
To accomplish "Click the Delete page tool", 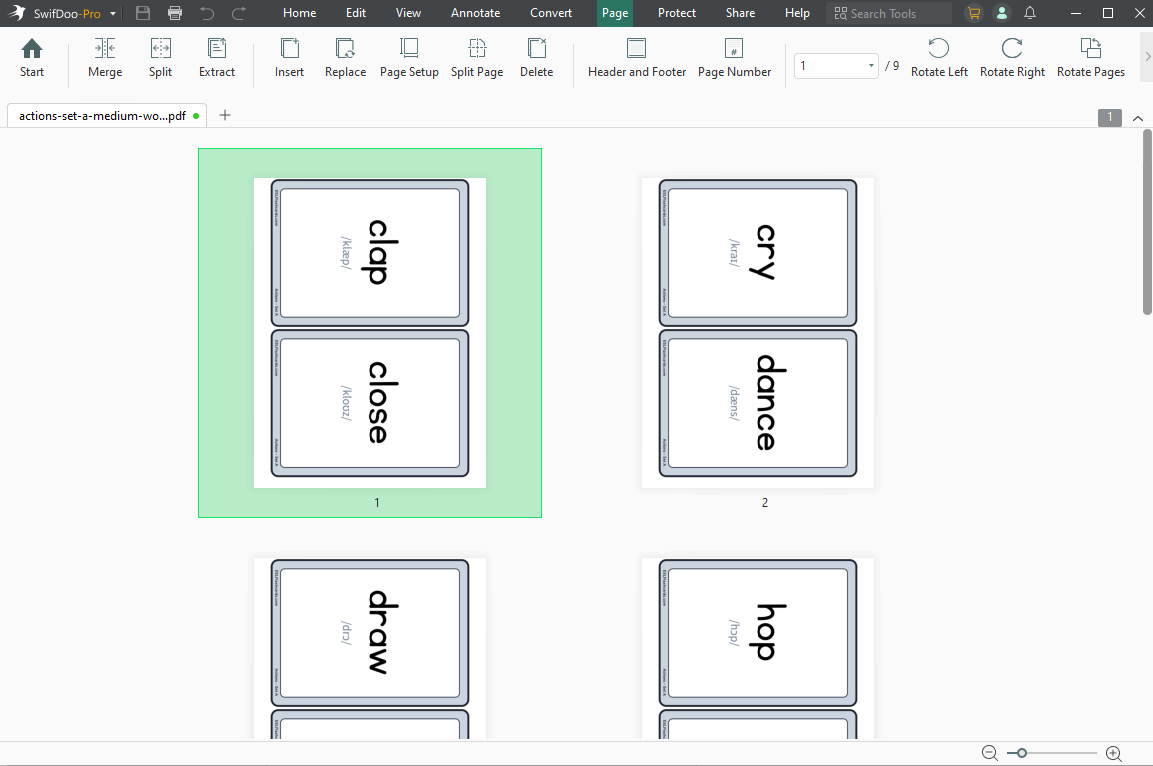I will 536,58.
